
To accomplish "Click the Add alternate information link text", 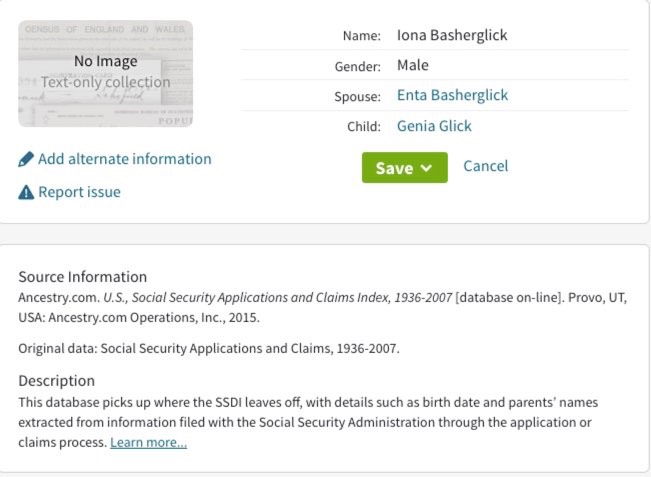I will click(124, 159).
